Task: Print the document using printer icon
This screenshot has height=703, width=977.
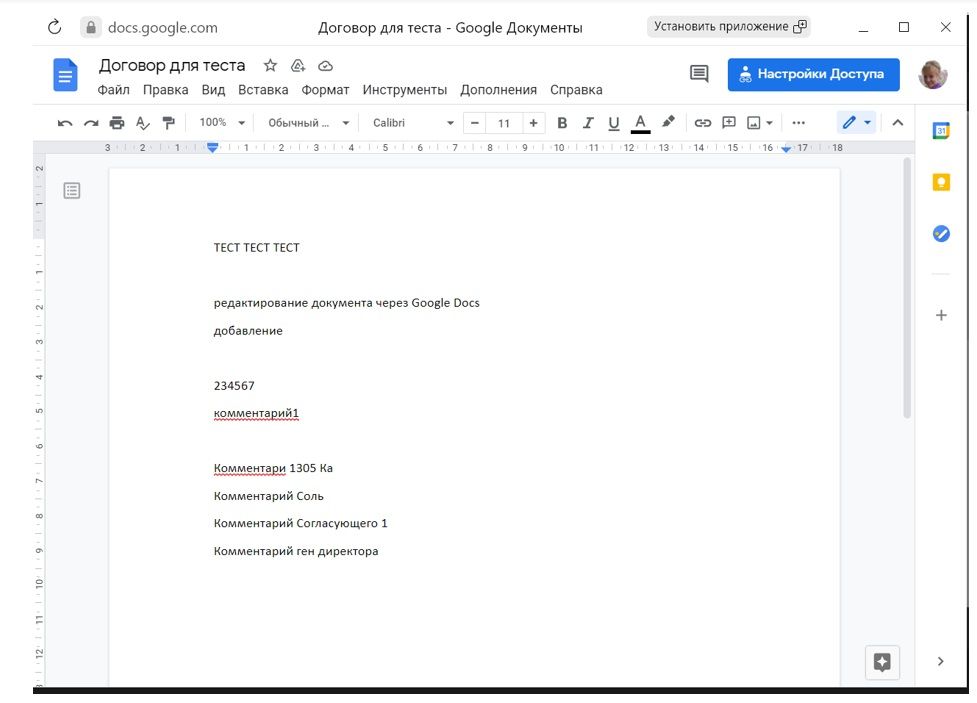Action: pos(117,123)
